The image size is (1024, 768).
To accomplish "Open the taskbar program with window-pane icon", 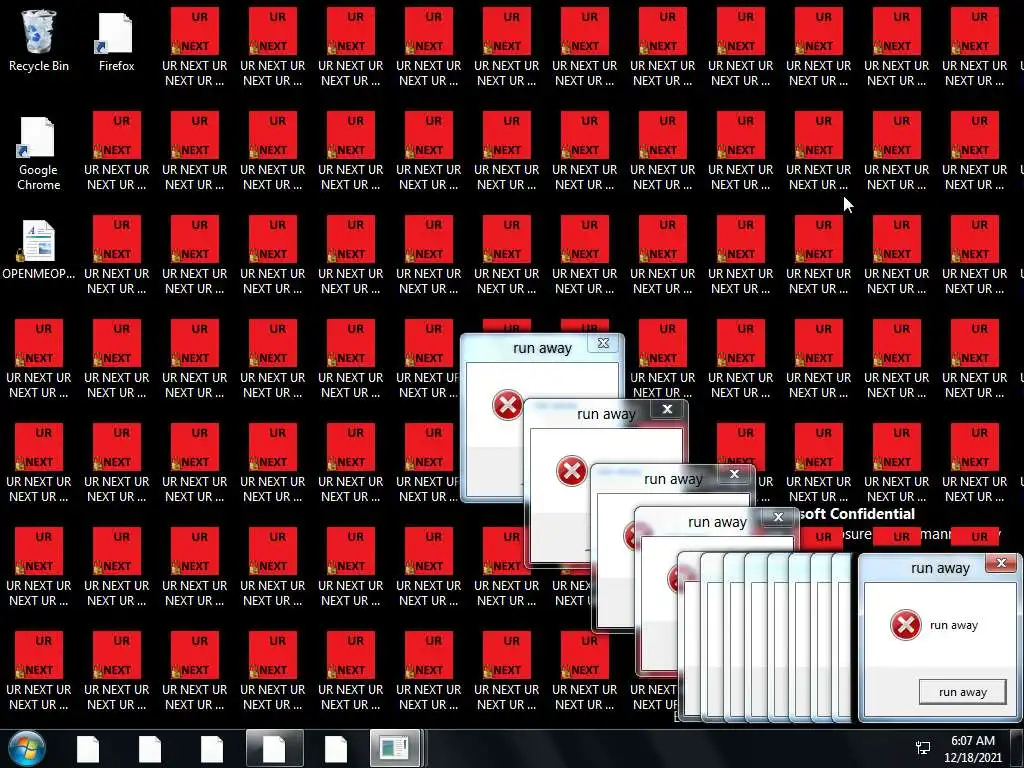I will (x=395, y=749).
